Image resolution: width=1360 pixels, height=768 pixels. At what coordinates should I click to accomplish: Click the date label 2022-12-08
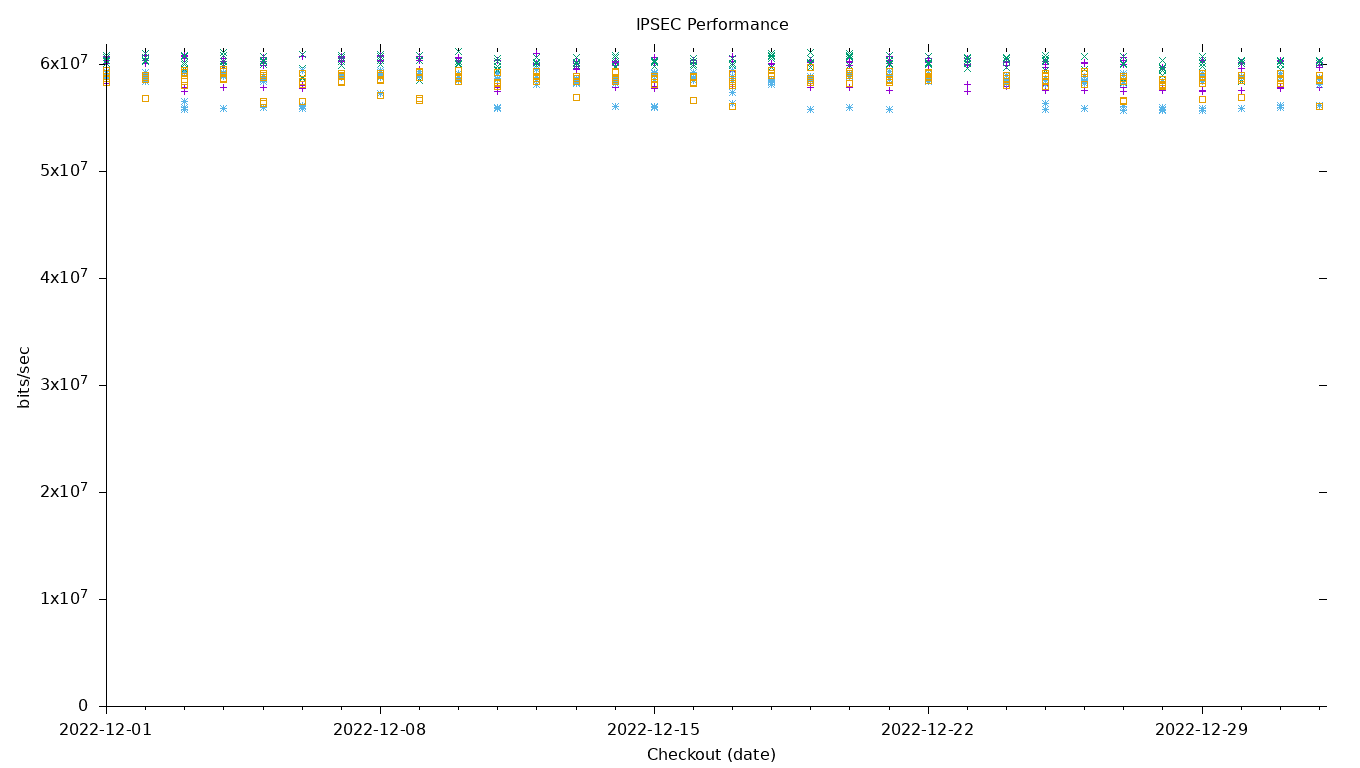tap(380, 730)
